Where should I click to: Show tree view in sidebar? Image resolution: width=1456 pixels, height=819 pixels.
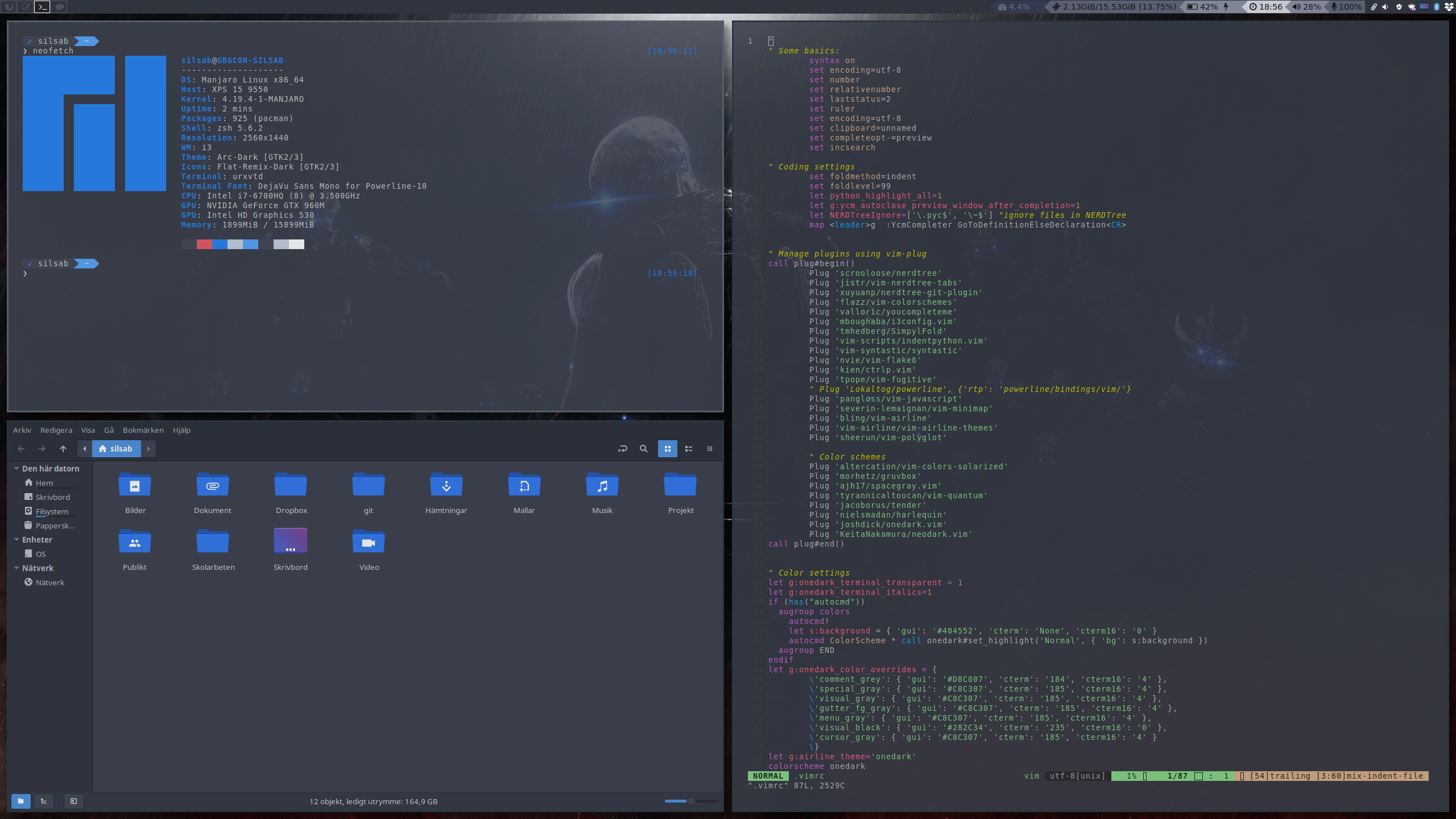click(x=44, y=801)
